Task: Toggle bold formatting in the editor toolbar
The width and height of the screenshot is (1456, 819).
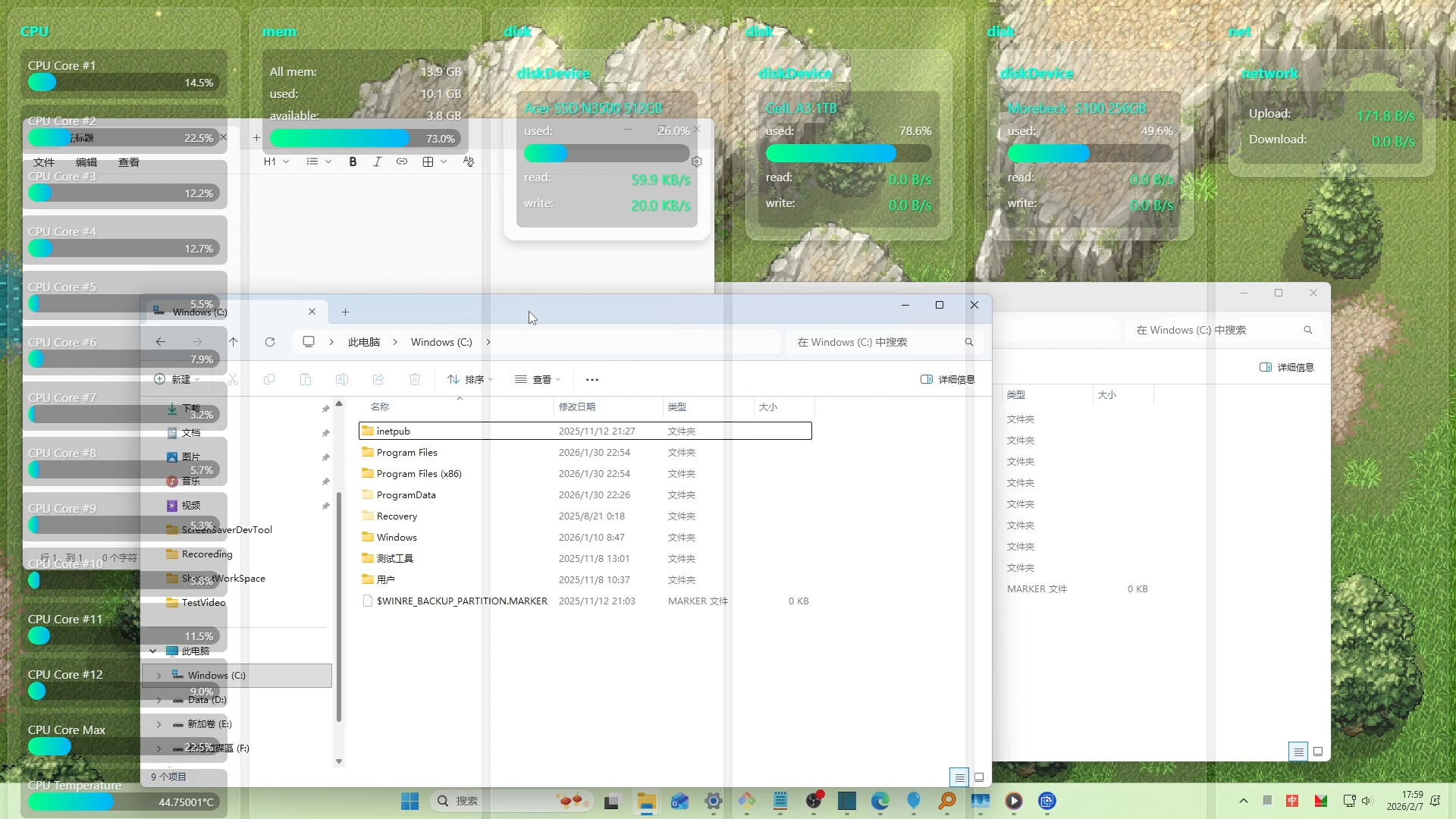Action: coord(353,162)
